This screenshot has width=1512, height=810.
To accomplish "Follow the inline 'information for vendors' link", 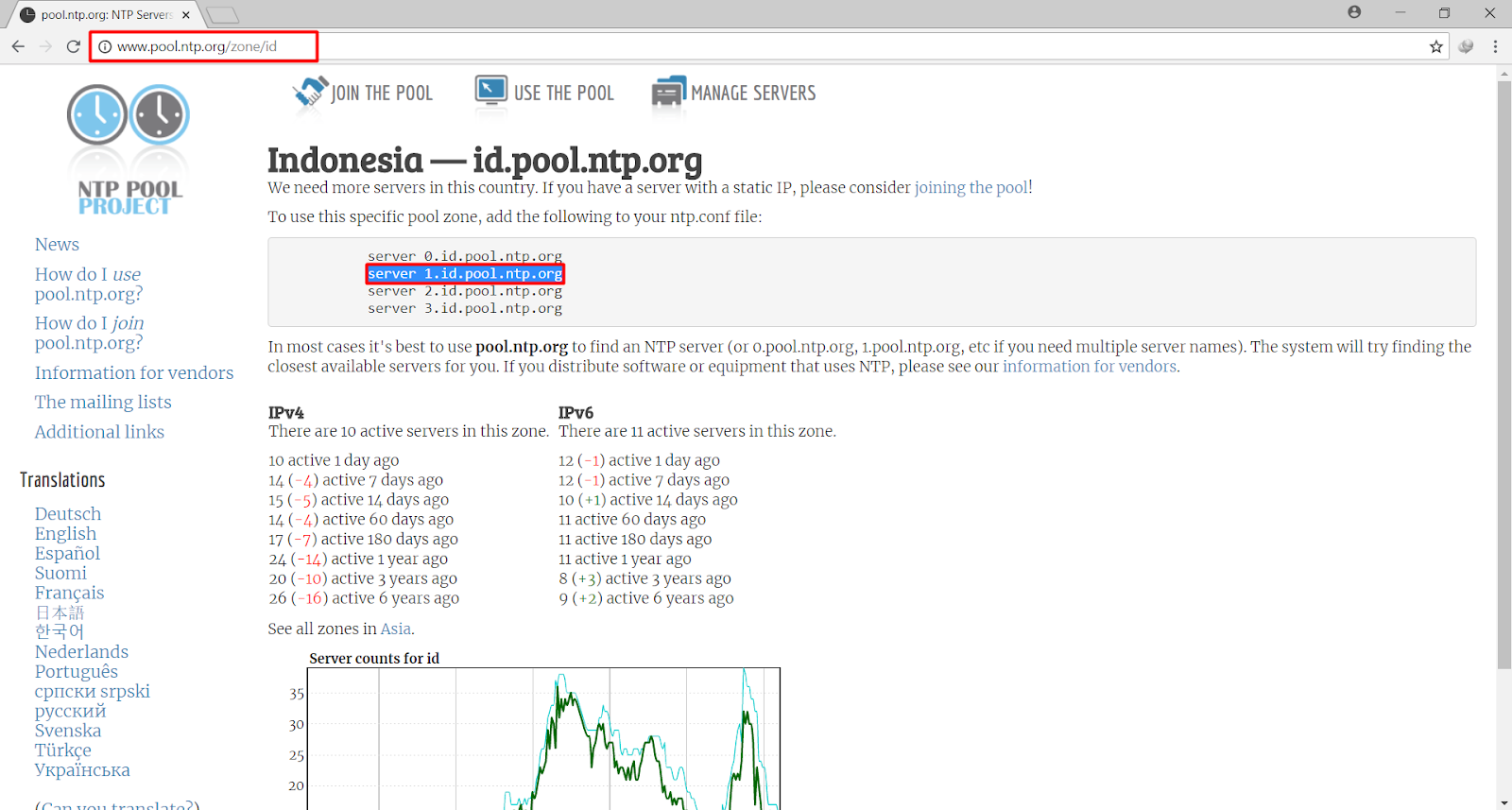I will [1090, 367].
